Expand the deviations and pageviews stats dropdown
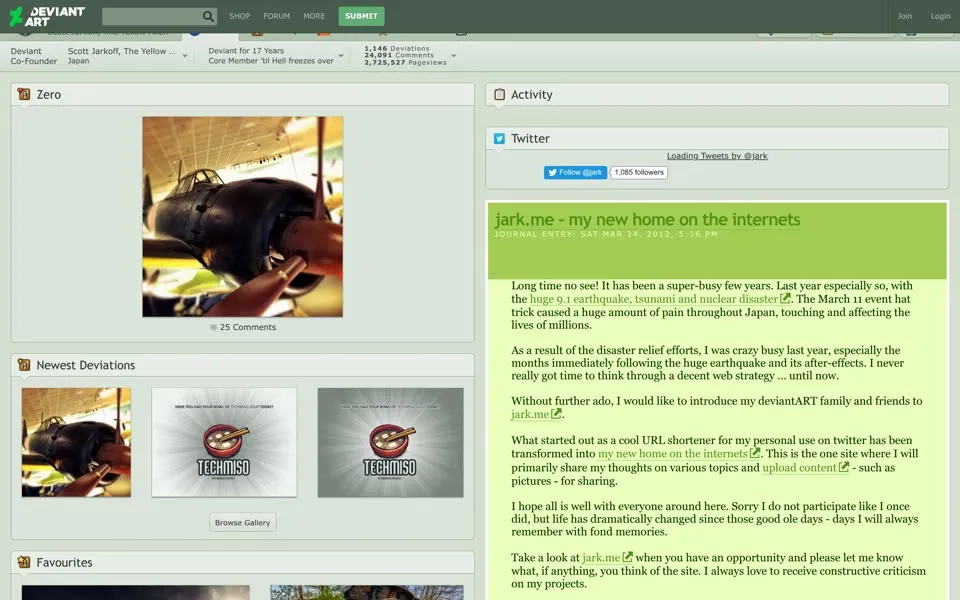 454,56
